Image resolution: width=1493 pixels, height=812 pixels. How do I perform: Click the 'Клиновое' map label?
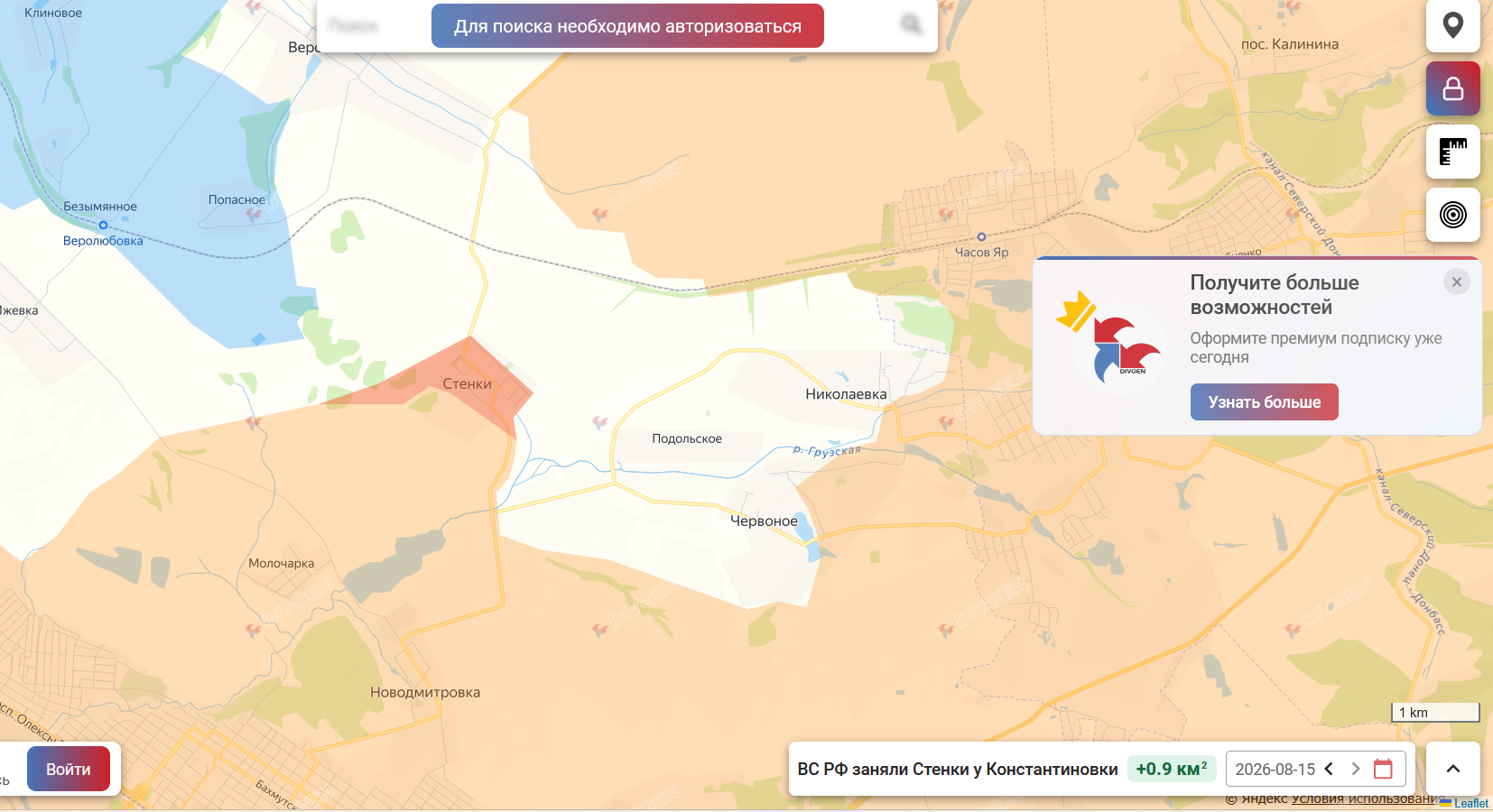click(x=53, y=13)
